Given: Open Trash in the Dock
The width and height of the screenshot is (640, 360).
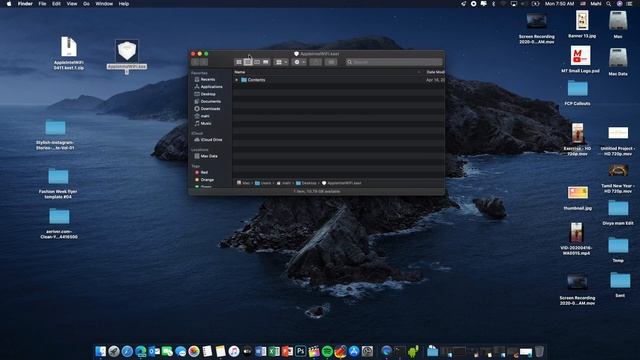Looking at the screenshot, I should coord(539,351).
